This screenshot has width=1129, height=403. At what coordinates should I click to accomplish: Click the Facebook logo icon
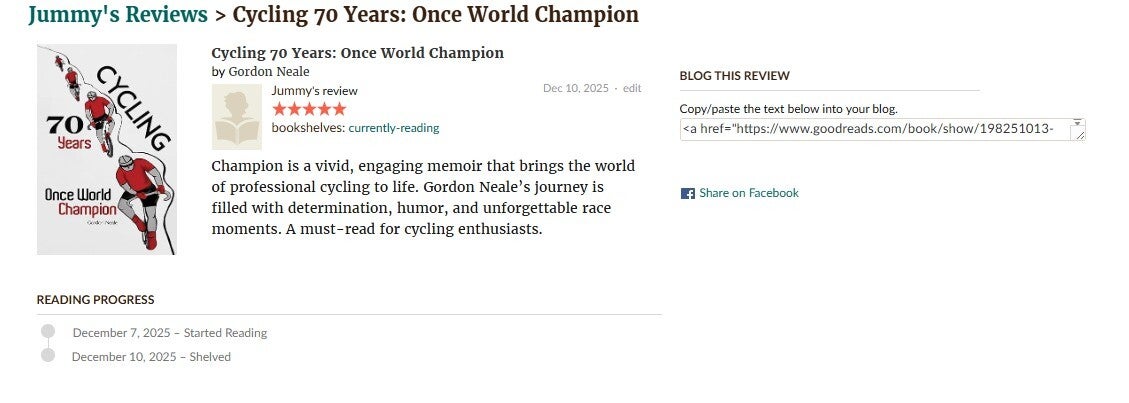[687, 194]
